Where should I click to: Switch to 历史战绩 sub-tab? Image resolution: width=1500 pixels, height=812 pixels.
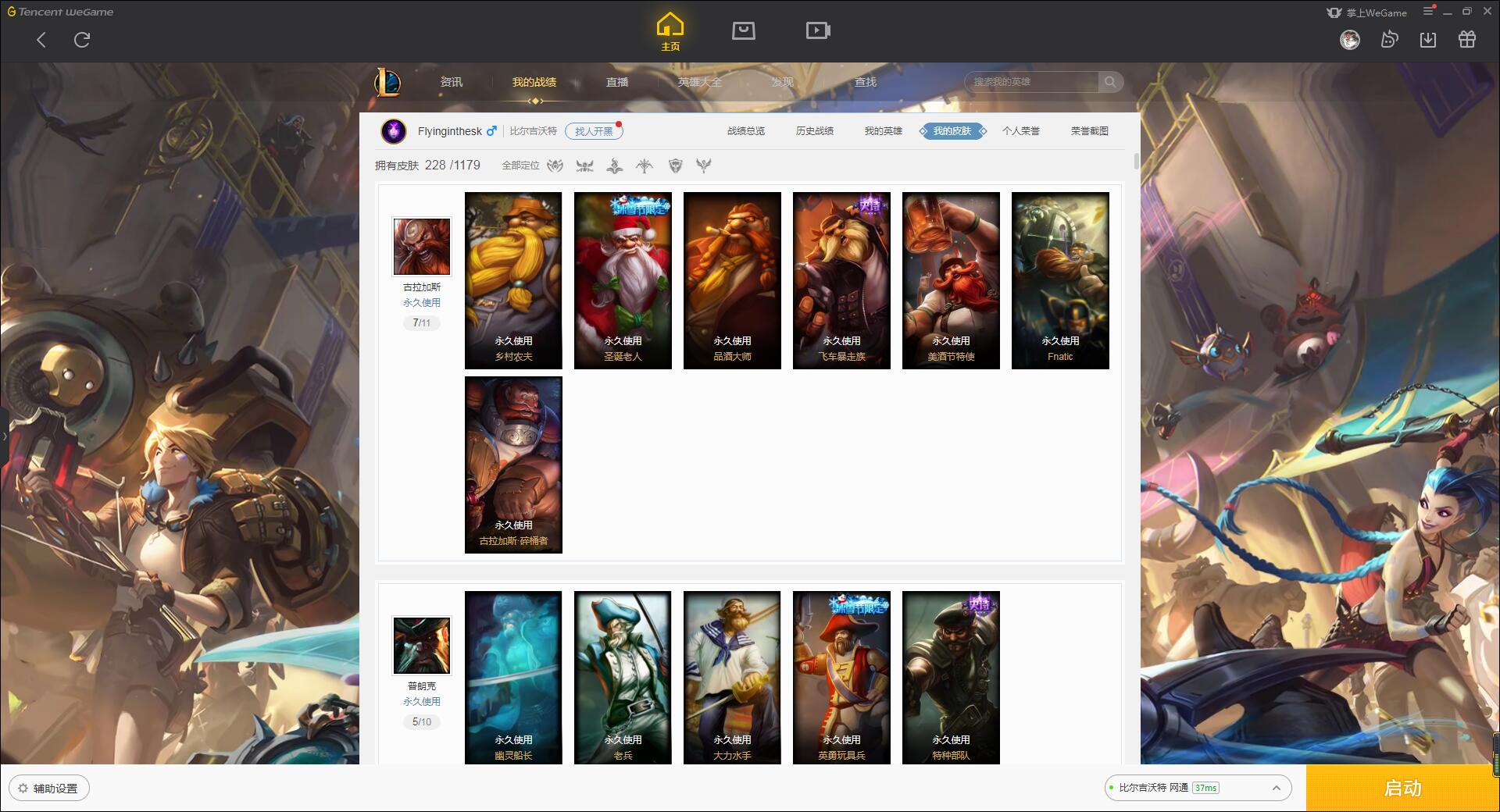(815, 131)
